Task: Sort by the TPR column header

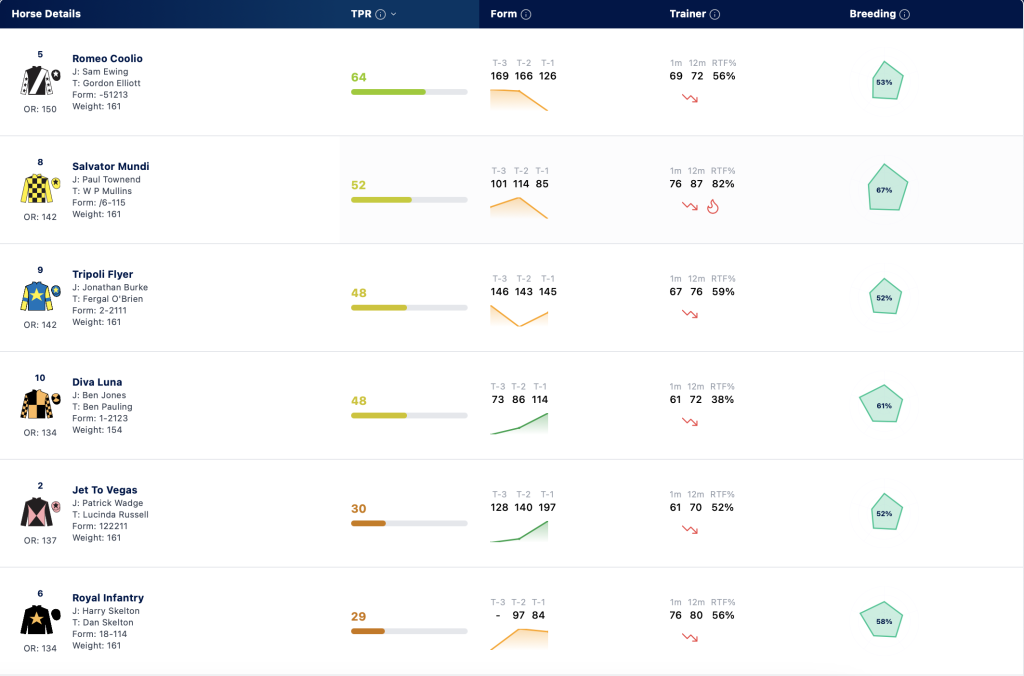Action: coord(361,14)
